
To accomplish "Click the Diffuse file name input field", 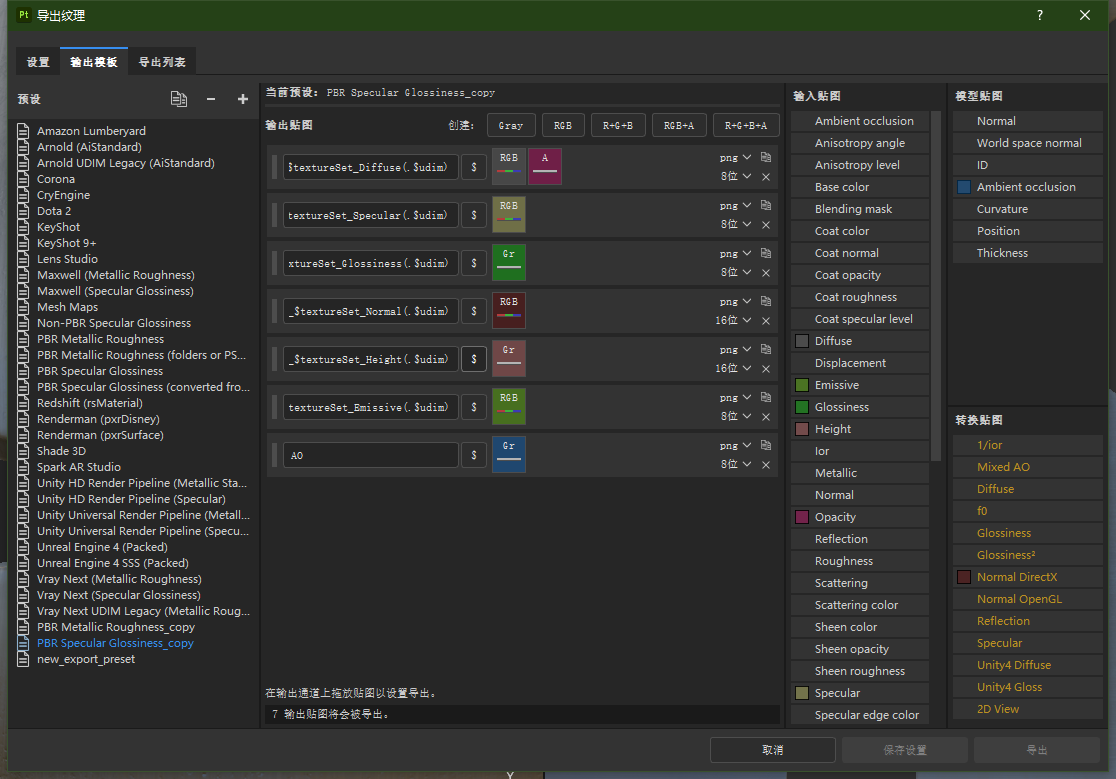I will [371, 167].
